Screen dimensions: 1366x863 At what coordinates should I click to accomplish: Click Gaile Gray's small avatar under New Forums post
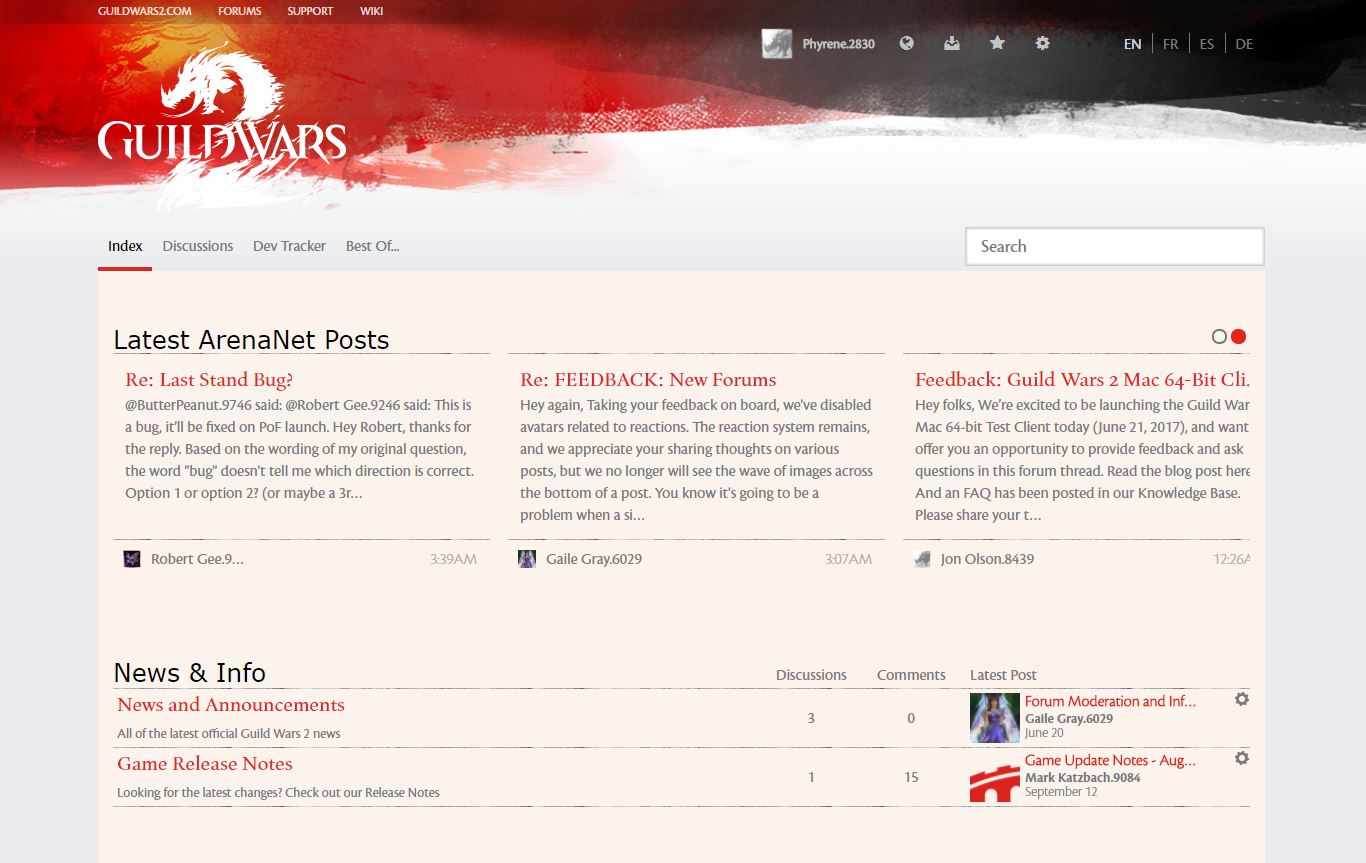click(527, 558)
